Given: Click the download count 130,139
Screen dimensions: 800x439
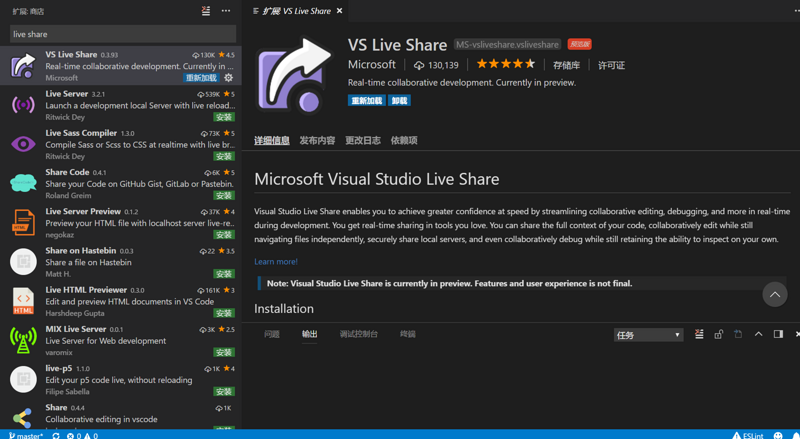Looking at the screenshot, I should [x=436, y=65].
